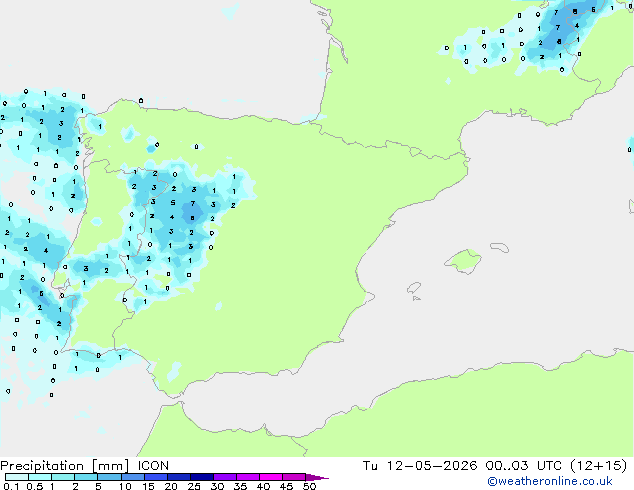Click the 0.1–0.5 mm palest cyan legend swatch
The height and width of the screenshot is (490, 634).
[17, 477]
